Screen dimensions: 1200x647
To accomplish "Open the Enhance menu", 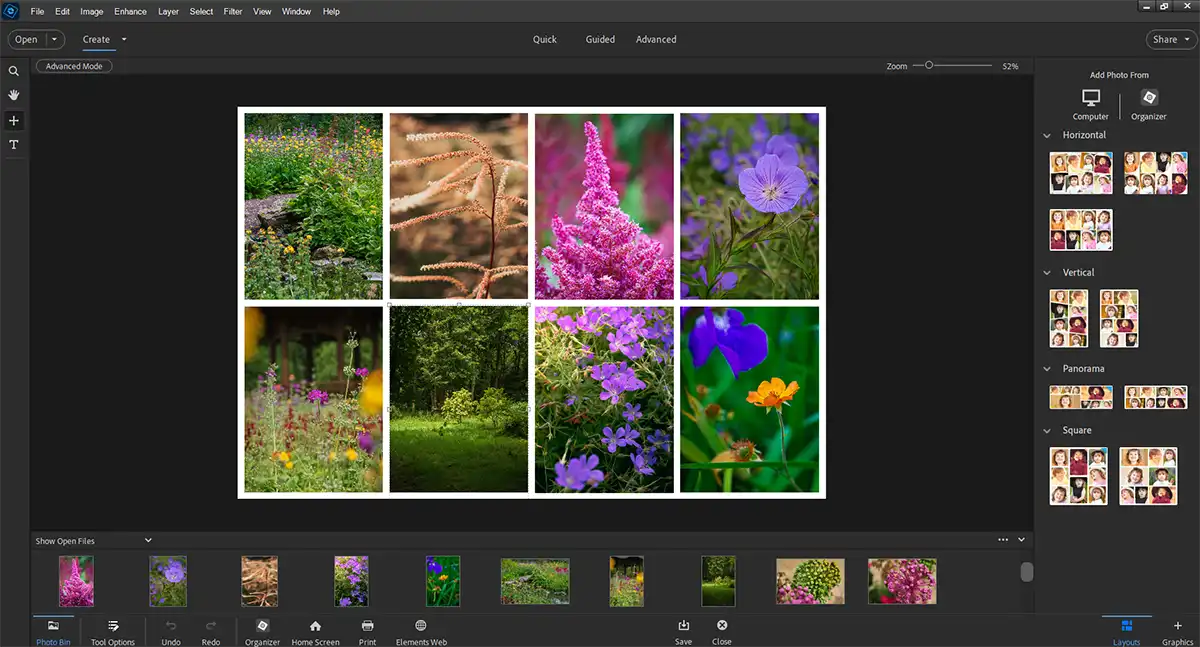I will click(129, 11).
